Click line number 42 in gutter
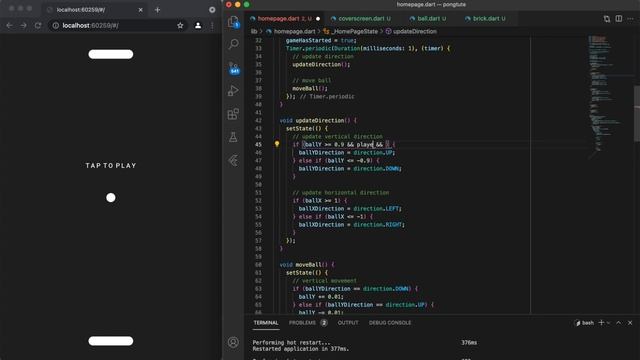The width and height of the screenshot is (640, 360). tap(258, 120)
